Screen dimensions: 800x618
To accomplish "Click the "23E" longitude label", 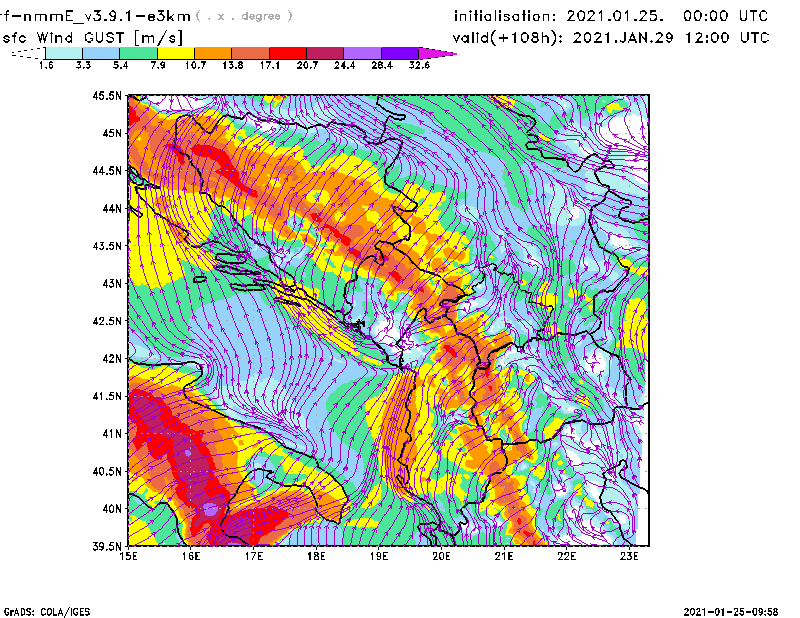I will click(x=629, y=556).
